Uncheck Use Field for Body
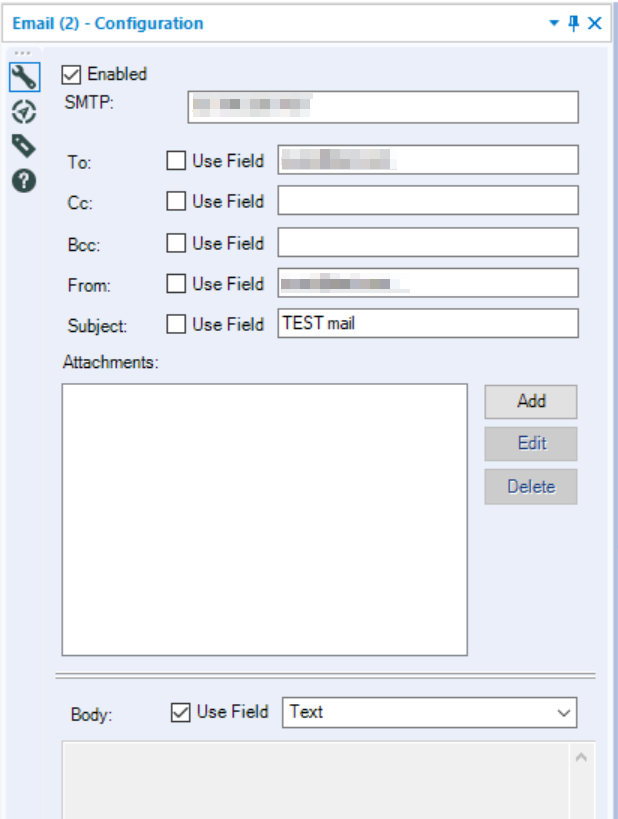 180,712
